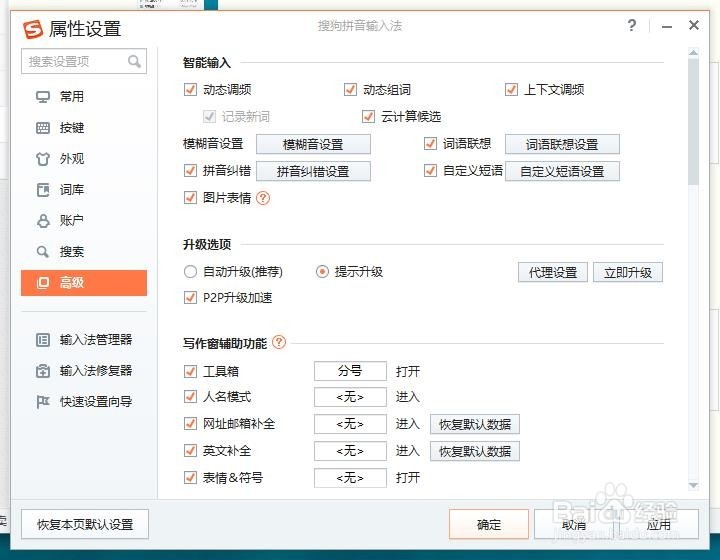Select 提示升级 radio button
The image size is (720, 560).
(322, 272)
